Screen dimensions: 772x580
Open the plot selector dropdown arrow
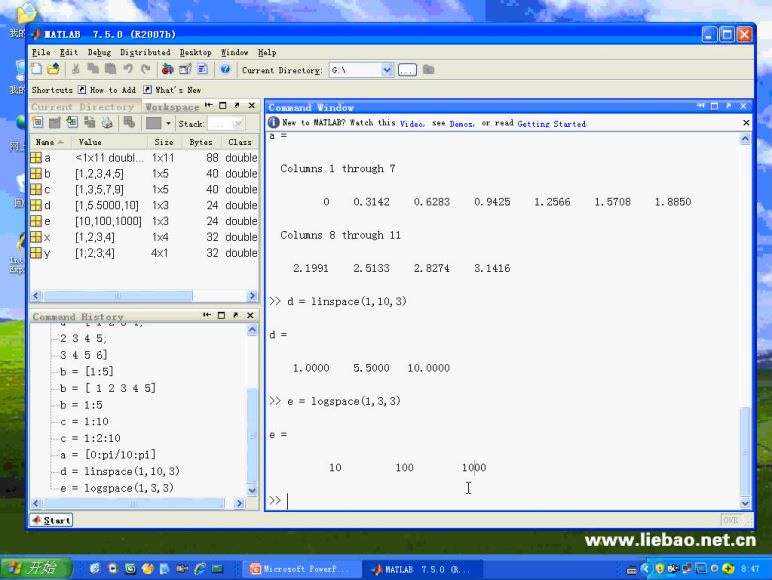point(168,123)
